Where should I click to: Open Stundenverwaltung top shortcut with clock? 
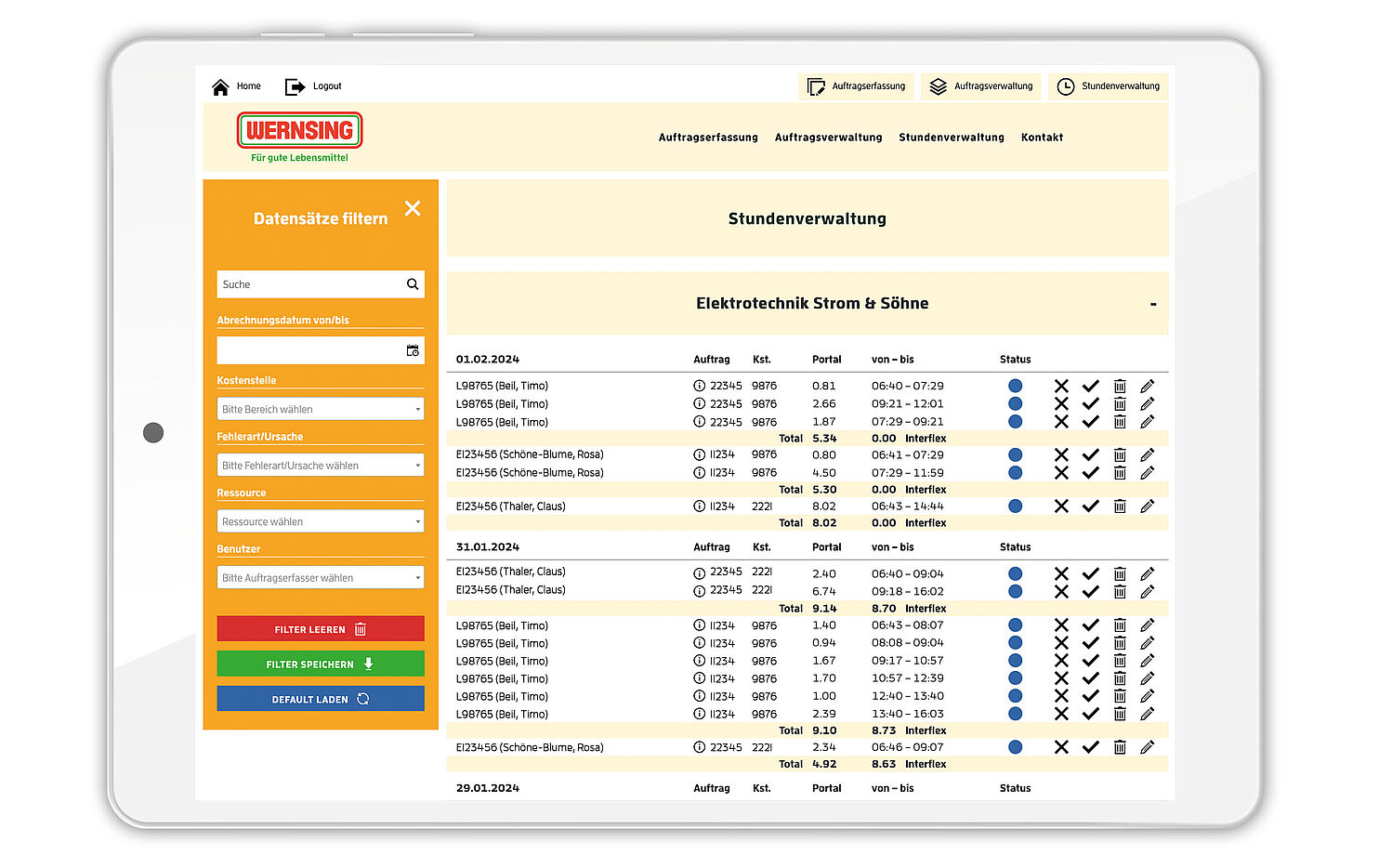1108,86
